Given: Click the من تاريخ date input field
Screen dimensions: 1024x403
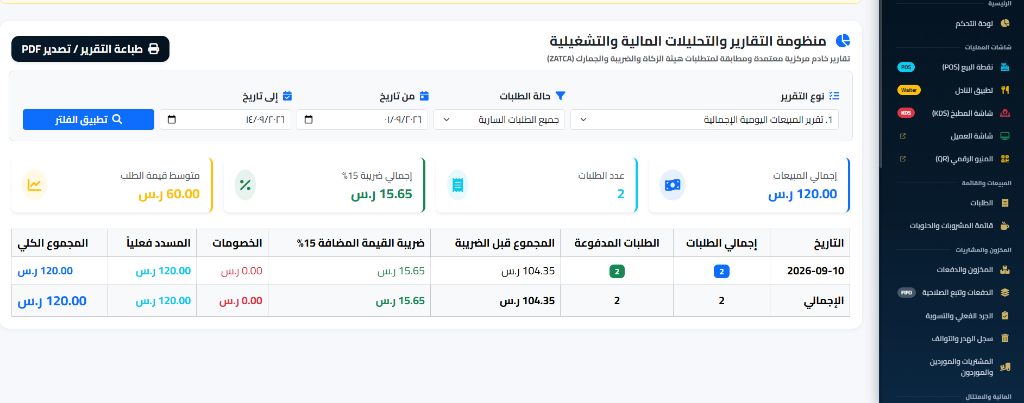Looking at the screenshot, I should coord(362,120).
